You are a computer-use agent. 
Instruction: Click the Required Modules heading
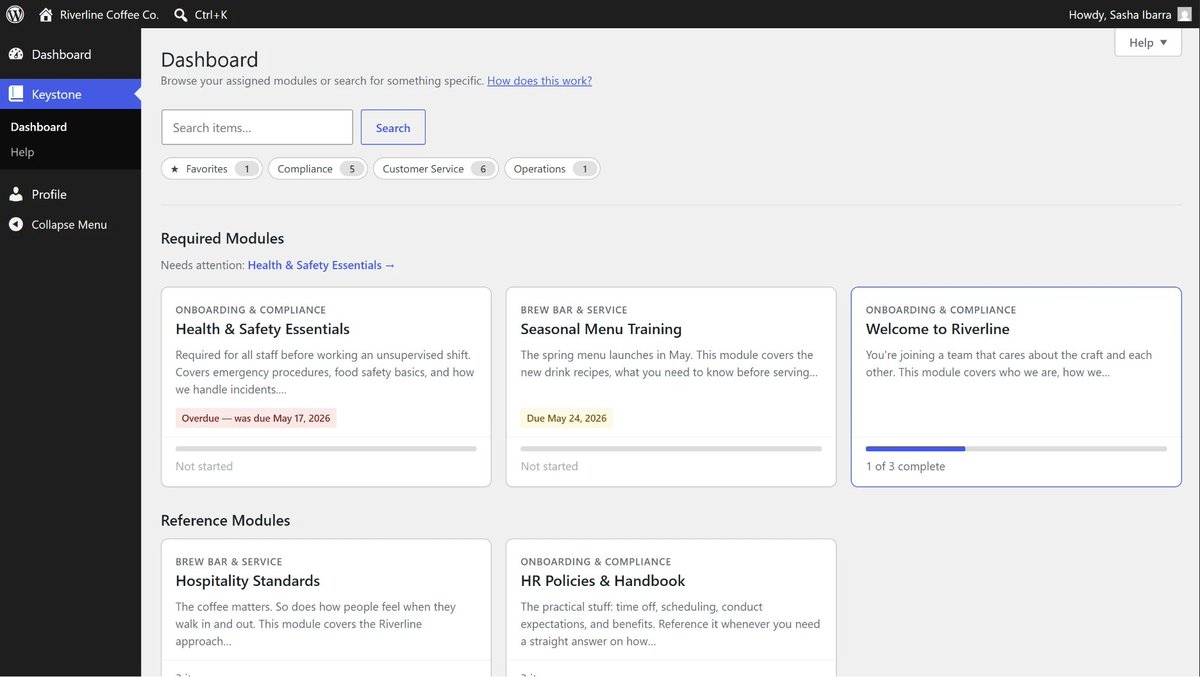tap(222, 238)
